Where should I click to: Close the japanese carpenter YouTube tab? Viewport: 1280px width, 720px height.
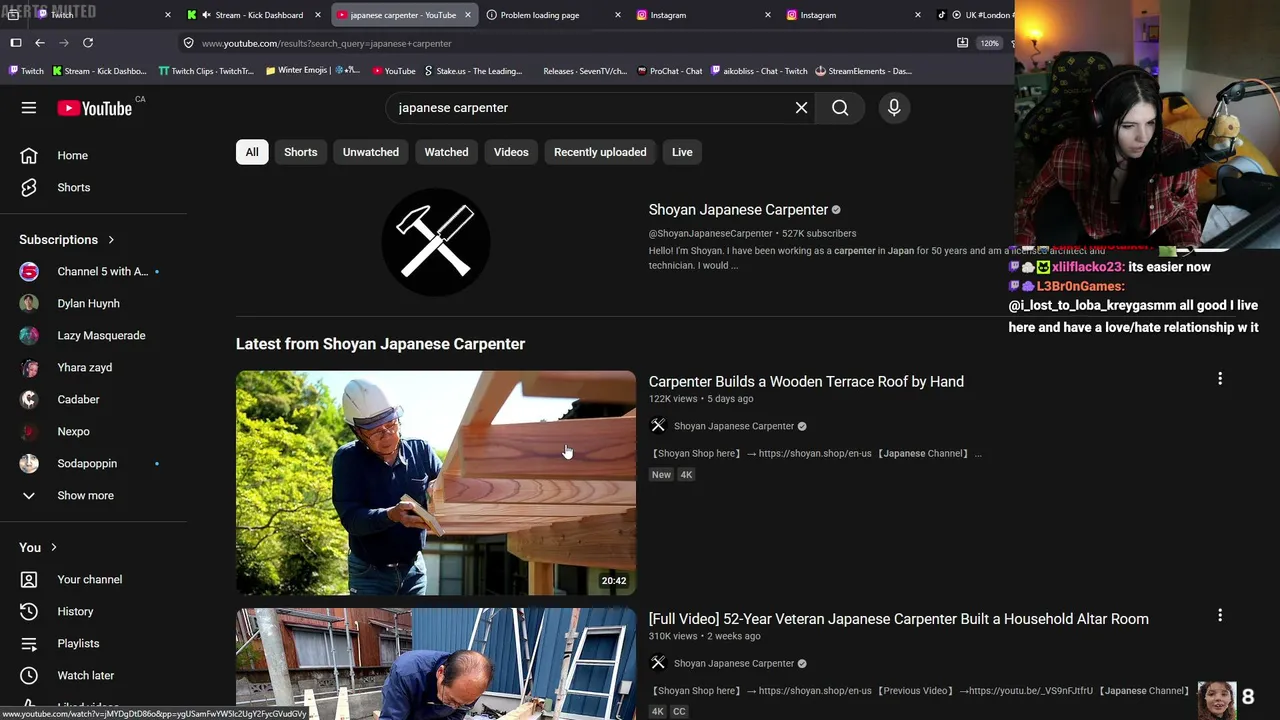click(x=467, y=15)
